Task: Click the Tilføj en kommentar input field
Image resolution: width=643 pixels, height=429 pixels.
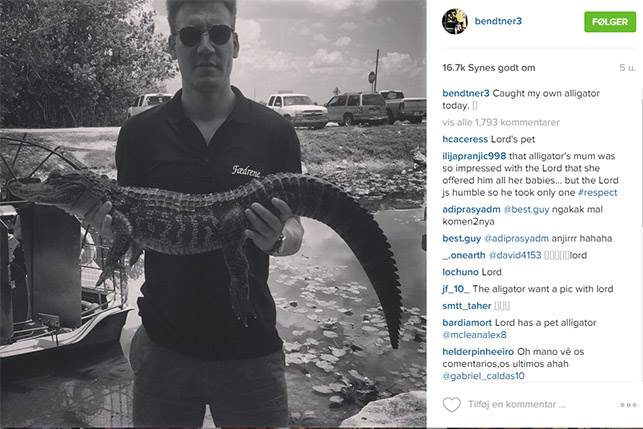Action: pos(517,404)
